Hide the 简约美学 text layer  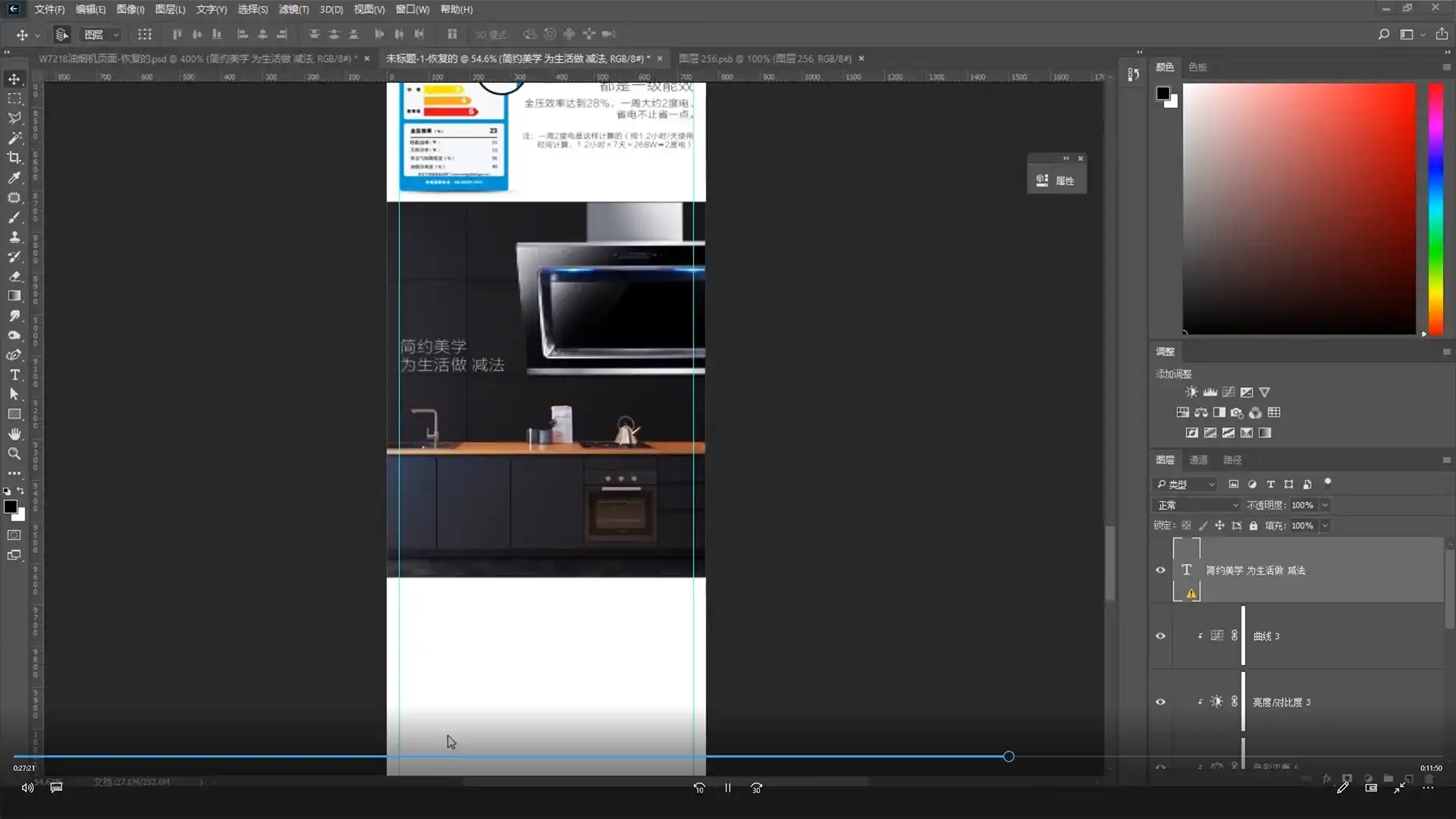(x=1160, y=570)
